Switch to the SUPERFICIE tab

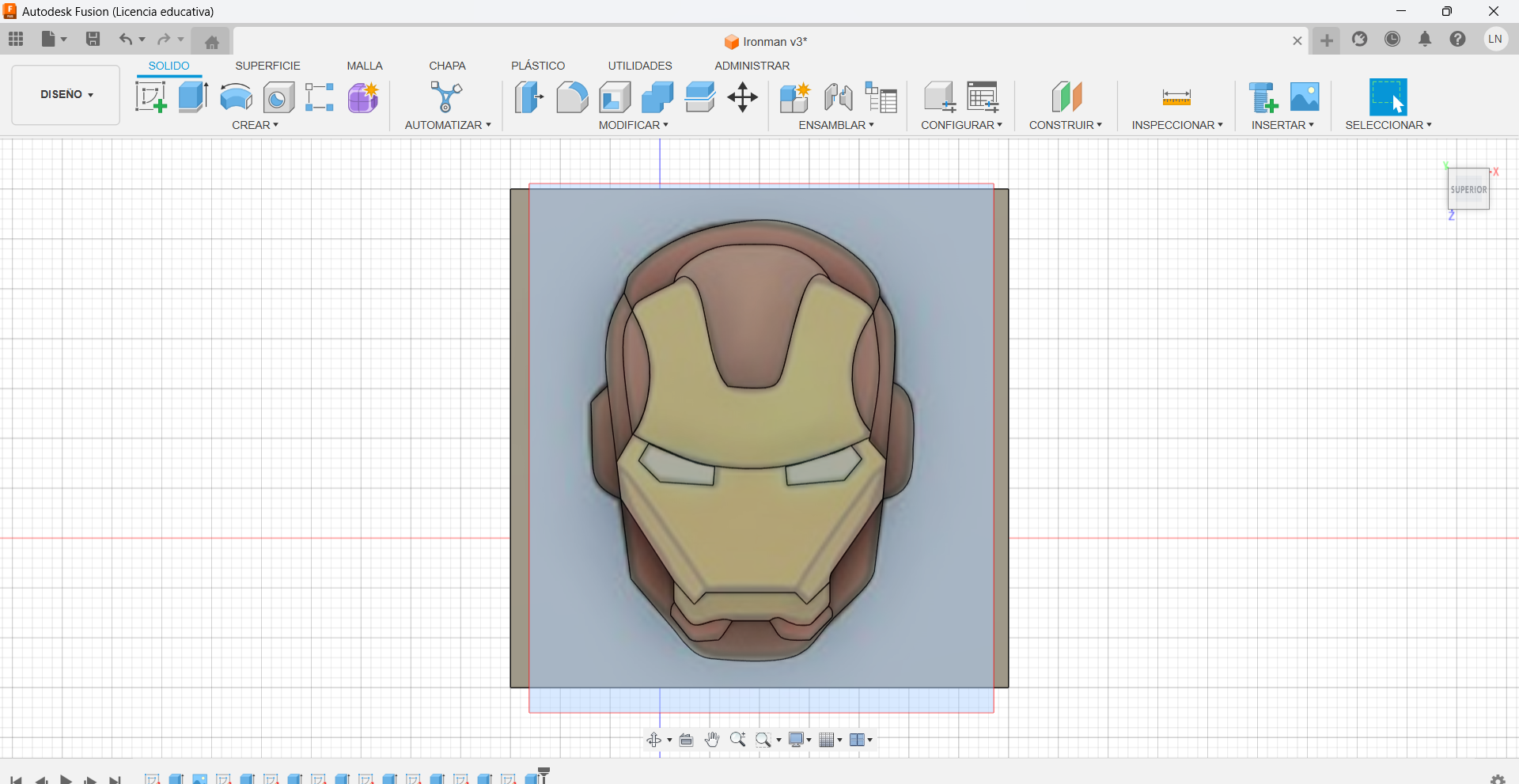(x=267, y=66)
